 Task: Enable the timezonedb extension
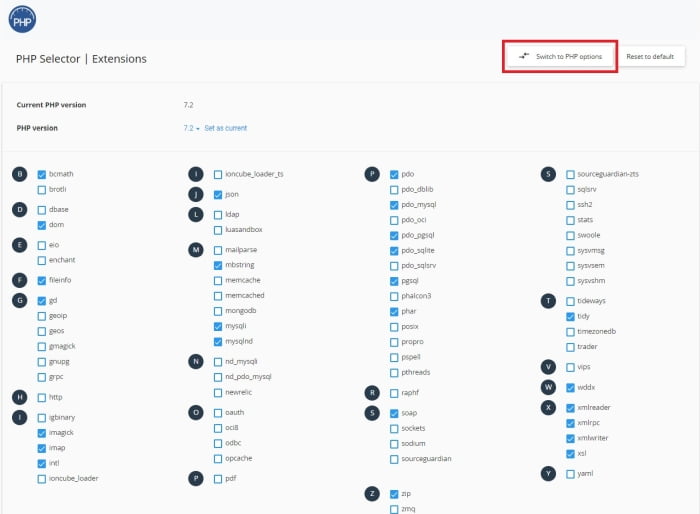click(570, 332)
